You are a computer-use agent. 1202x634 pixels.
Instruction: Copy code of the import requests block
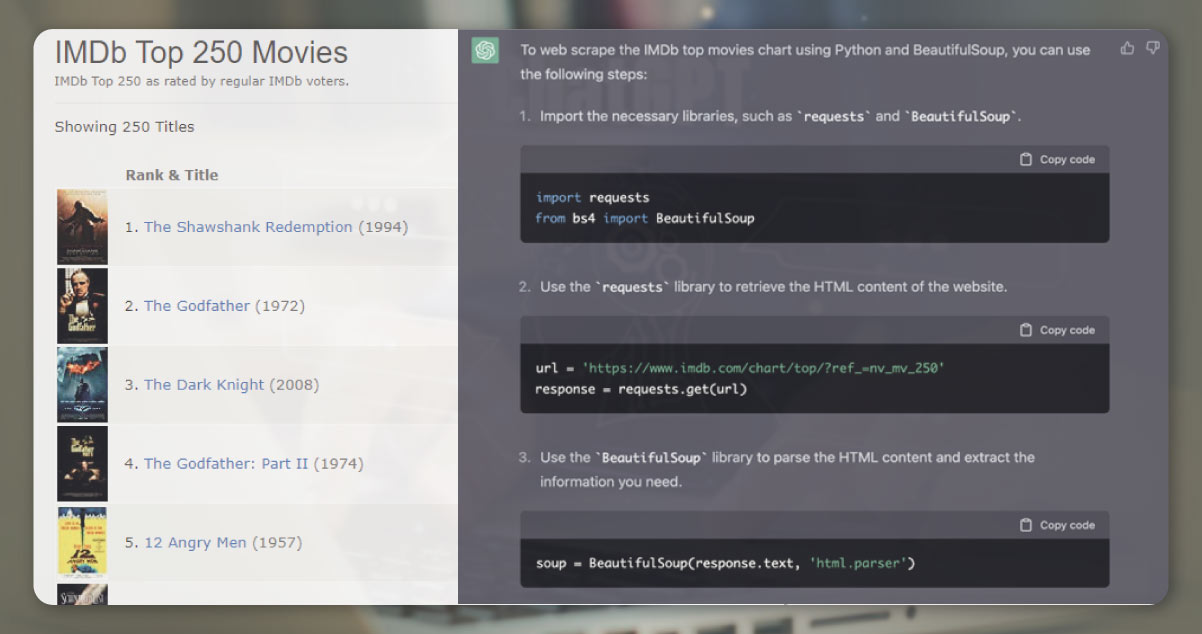1057,159
